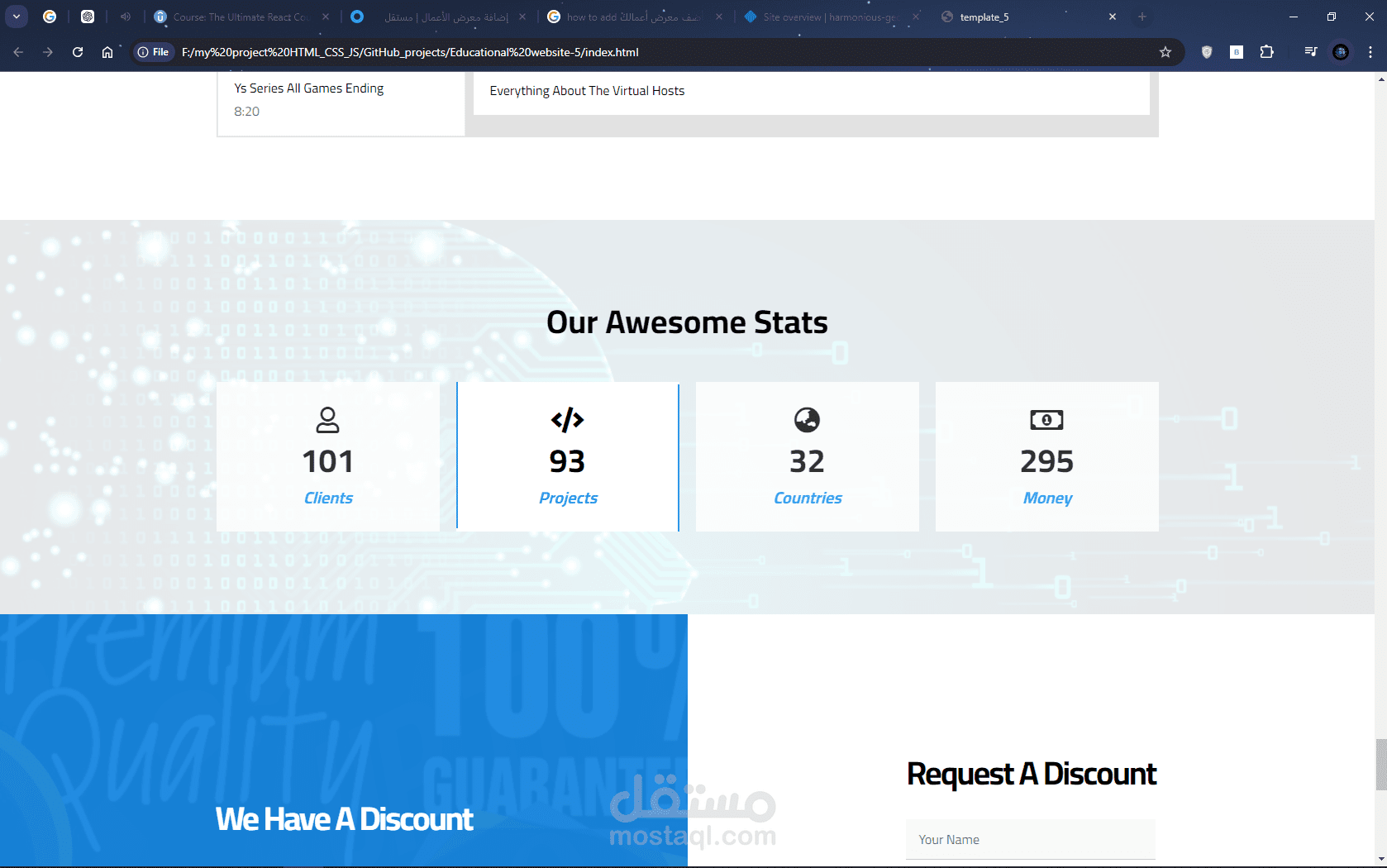Image resolution: width=1387 pixels, height=868 pixels.
Task: Click the 8:20 video duration
Action: [x=246, y=112]
